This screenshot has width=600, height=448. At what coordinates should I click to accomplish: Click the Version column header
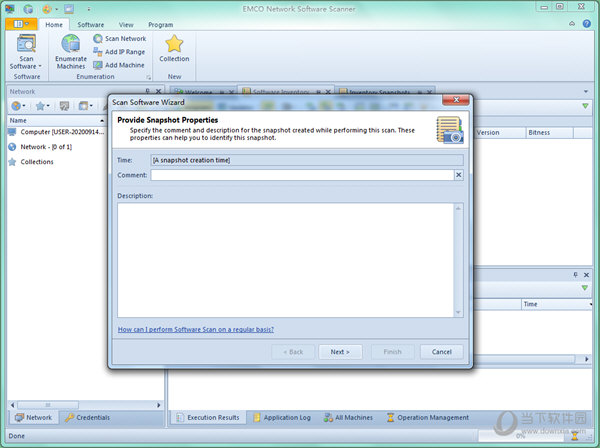[x=500, y=132]
